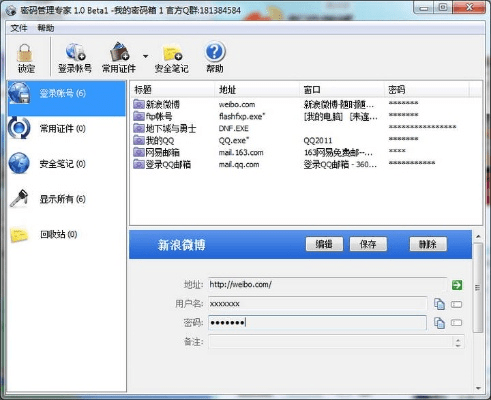Click the mail.qq.com address cell
The image size is (491, 400).
(239, 164)
